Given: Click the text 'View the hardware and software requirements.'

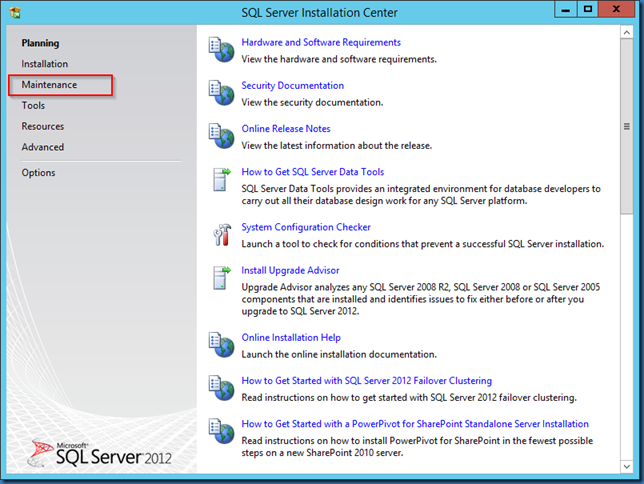Looking at the screenshot, I should 339,59.
